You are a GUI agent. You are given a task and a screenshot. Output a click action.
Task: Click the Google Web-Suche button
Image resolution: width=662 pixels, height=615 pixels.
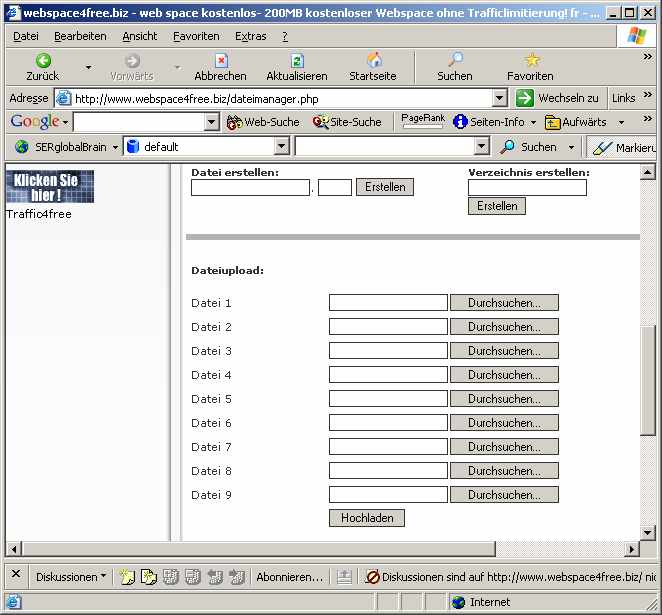point(264,122)
